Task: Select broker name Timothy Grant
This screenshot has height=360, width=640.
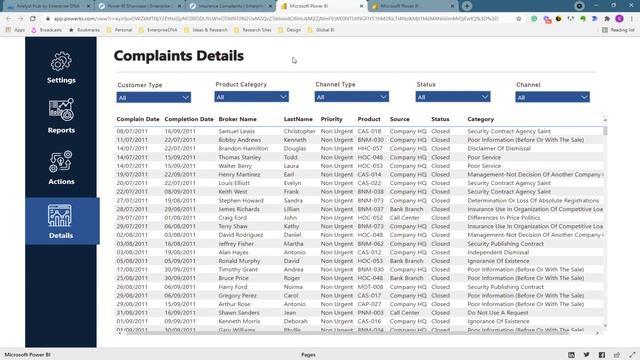Action: (x=238, y=270)
